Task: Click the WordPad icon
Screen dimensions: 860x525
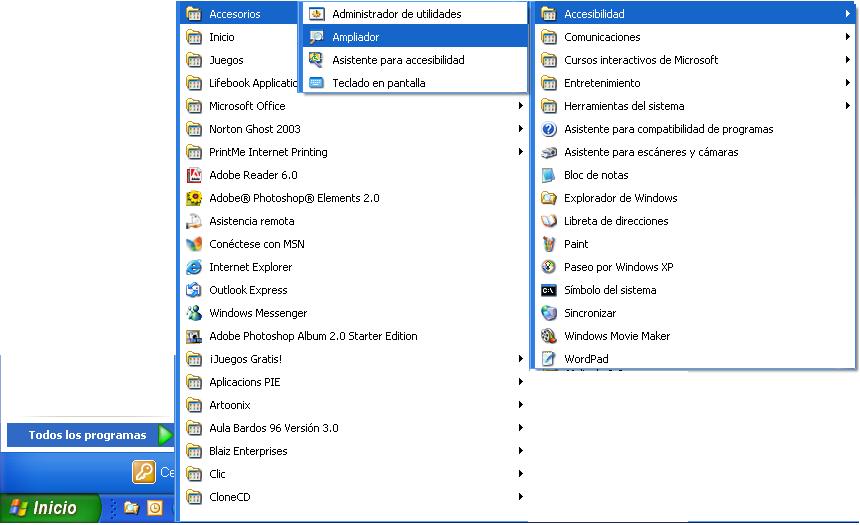Action: 549,359
